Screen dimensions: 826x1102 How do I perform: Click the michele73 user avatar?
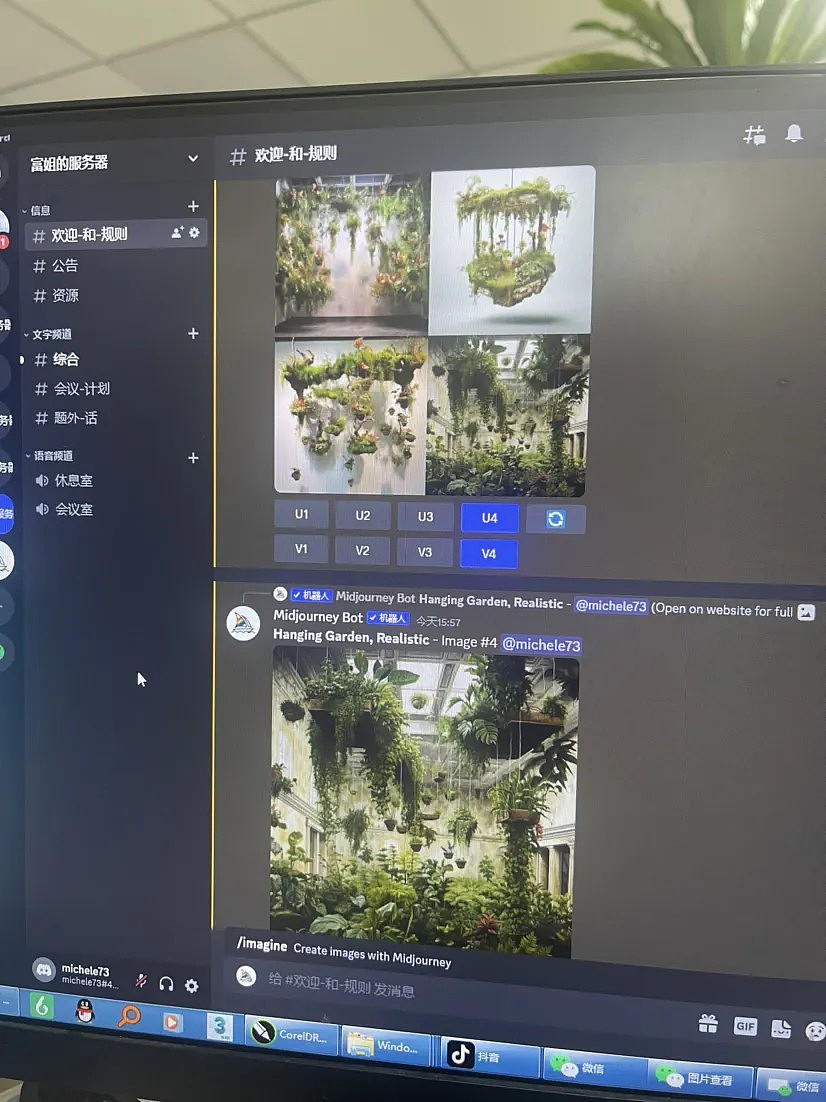point(44,970)
